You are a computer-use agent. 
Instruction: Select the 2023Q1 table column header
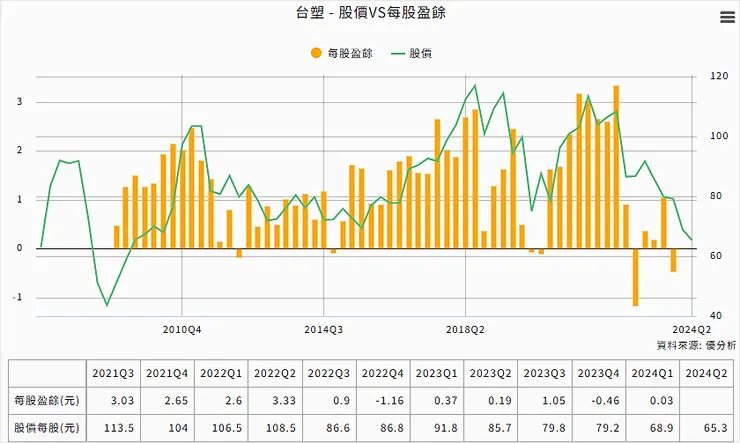click(x=437, y=373)
